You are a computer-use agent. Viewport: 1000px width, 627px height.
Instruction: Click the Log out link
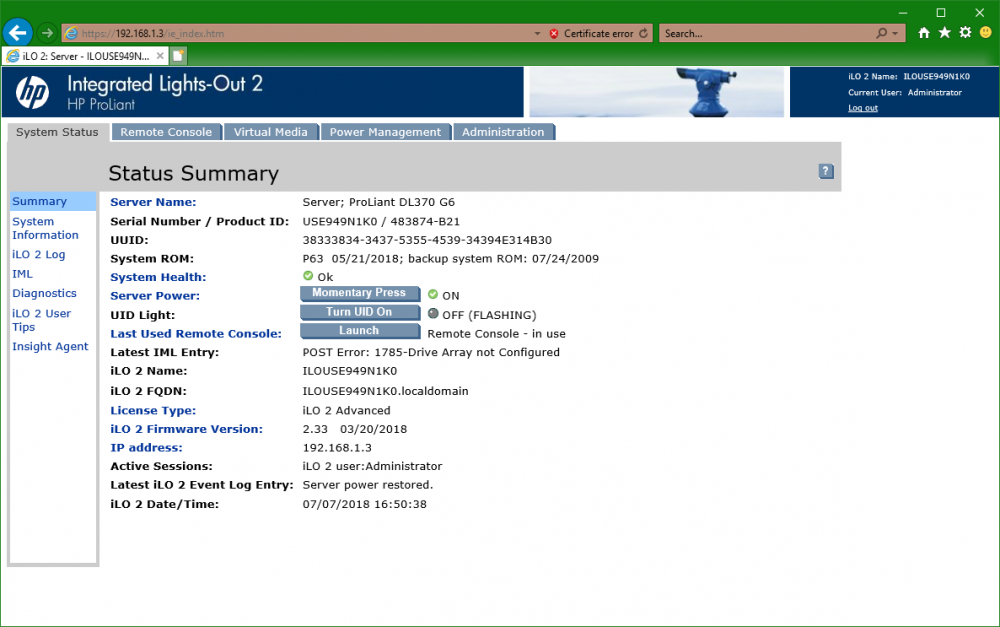(x=863, y=108)
